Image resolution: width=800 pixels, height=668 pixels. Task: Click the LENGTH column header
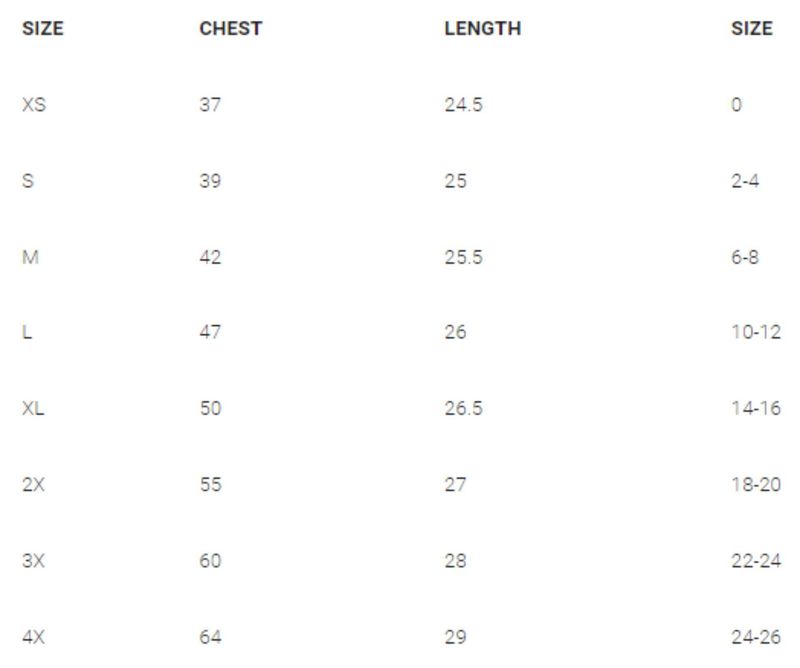coord(482,29)
